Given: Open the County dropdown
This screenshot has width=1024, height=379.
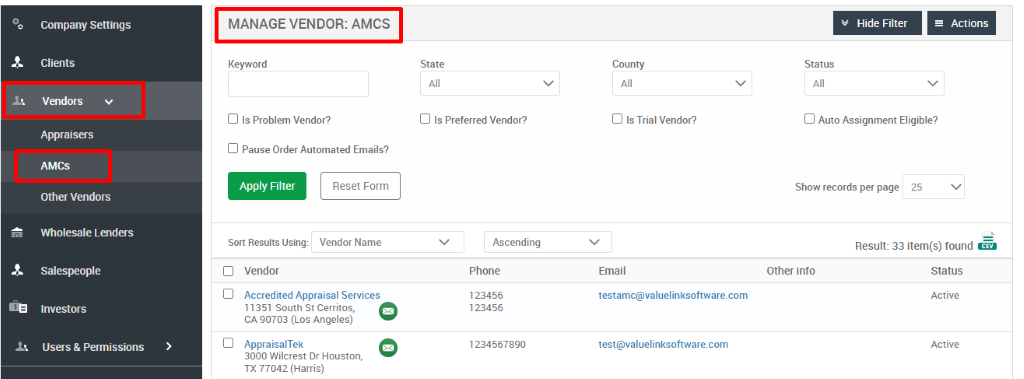Looking at the screenshot, I should pos(682,84).
